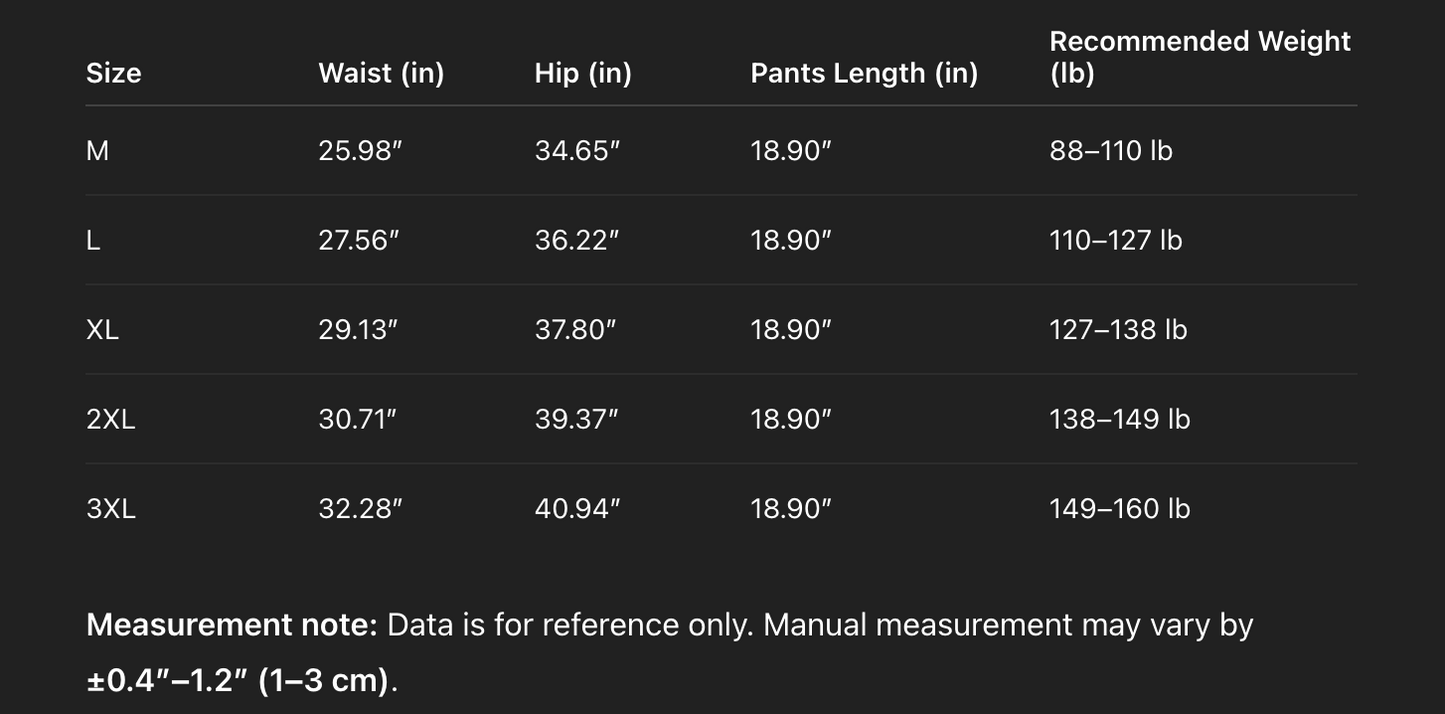The height and width of the screenshot is (714, 1445).
Task: Select the M size row label
Action: [x=97, y=151]
